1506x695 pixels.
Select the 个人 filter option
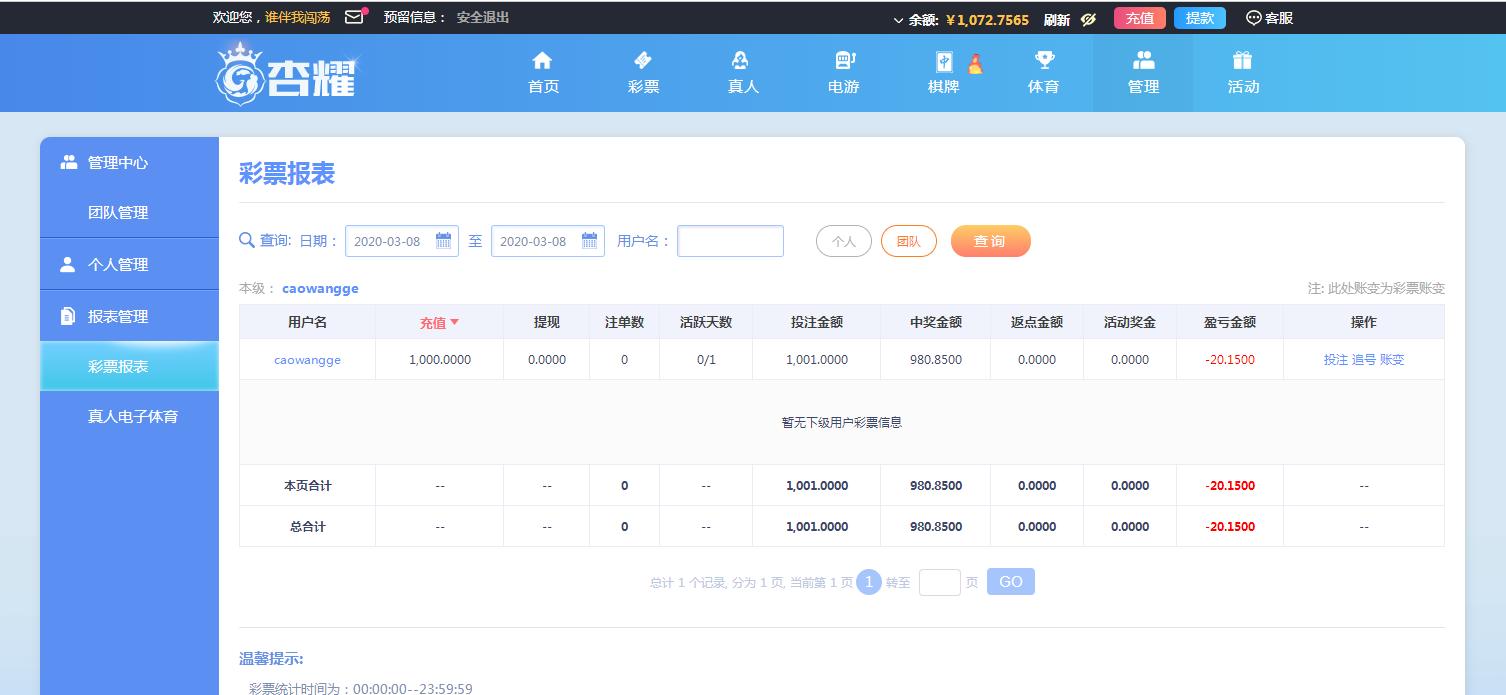coord(844,241)
